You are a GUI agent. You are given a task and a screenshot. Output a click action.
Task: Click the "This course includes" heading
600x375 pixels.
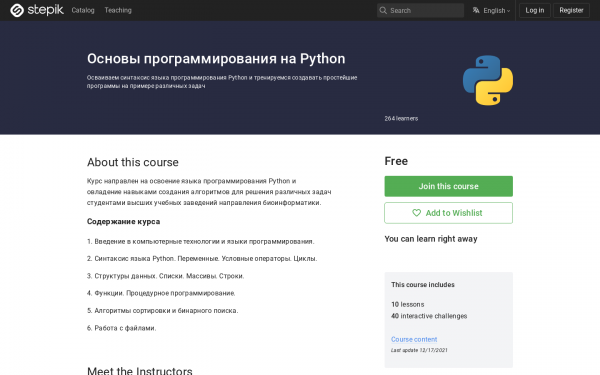pyautogui.click(x=423, y=285)
